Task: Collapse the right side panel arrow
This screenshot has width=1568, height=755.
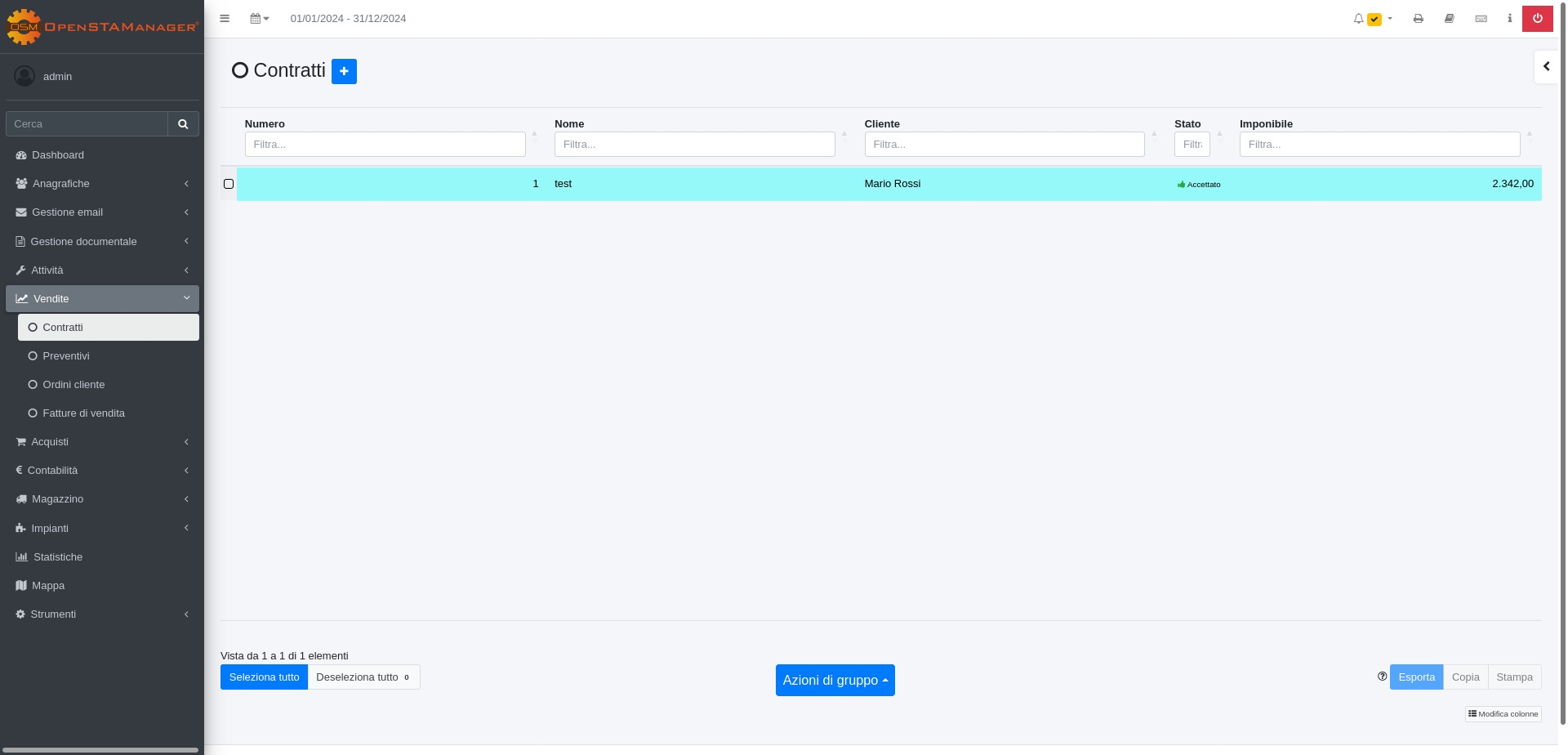Action: tap(1546, 67)
